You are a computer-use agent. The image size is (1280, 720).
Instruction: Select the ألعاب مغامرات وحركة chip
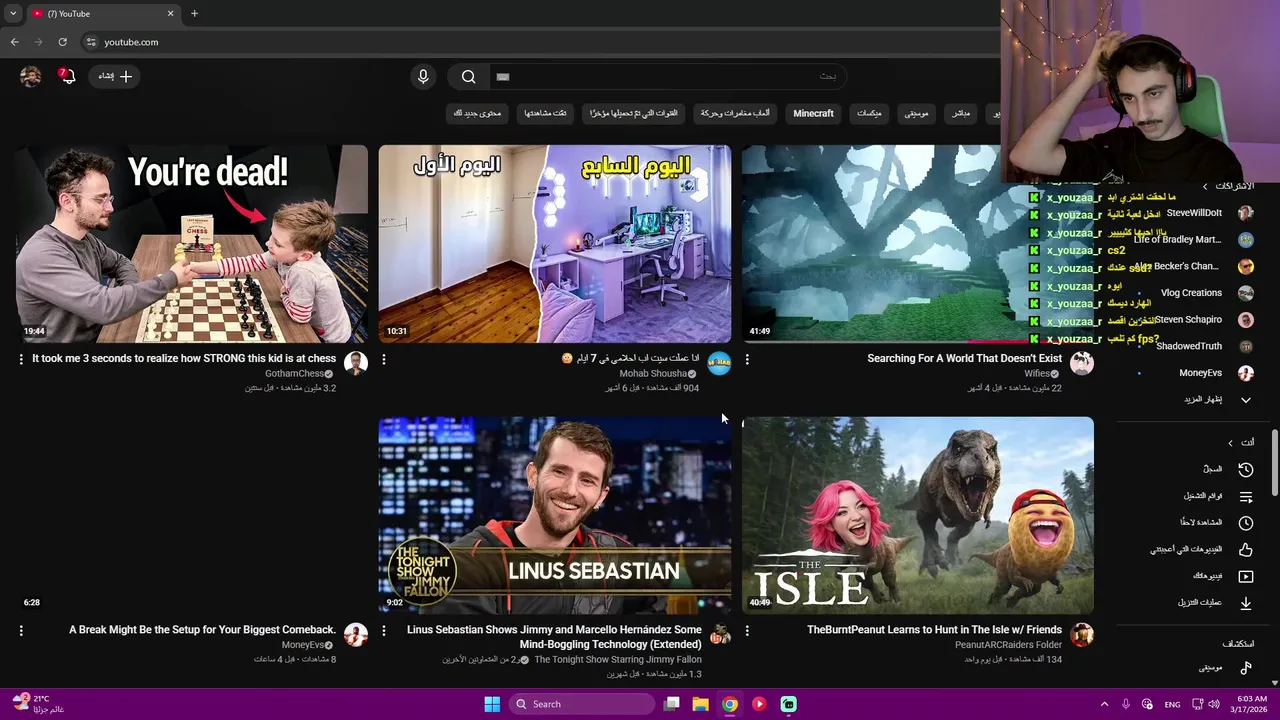tap(735, 113)
